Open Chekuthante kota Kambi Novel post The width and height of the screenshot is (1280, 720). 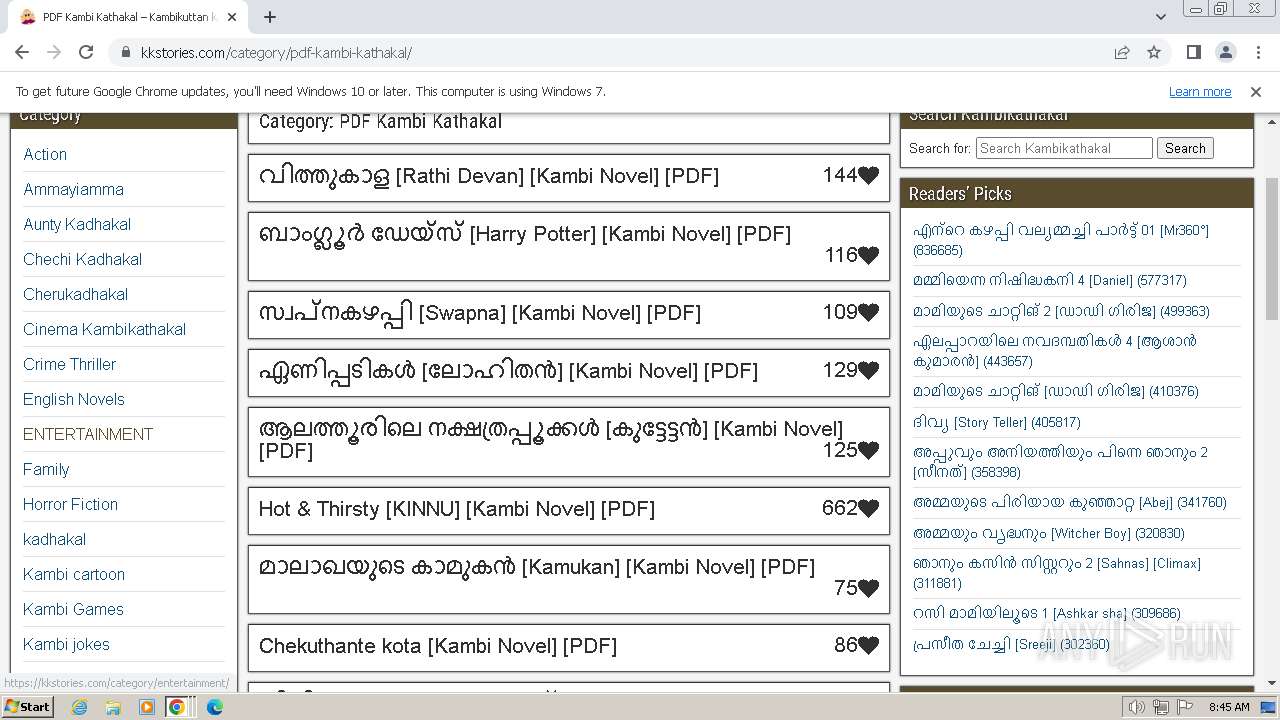(438, 646)
